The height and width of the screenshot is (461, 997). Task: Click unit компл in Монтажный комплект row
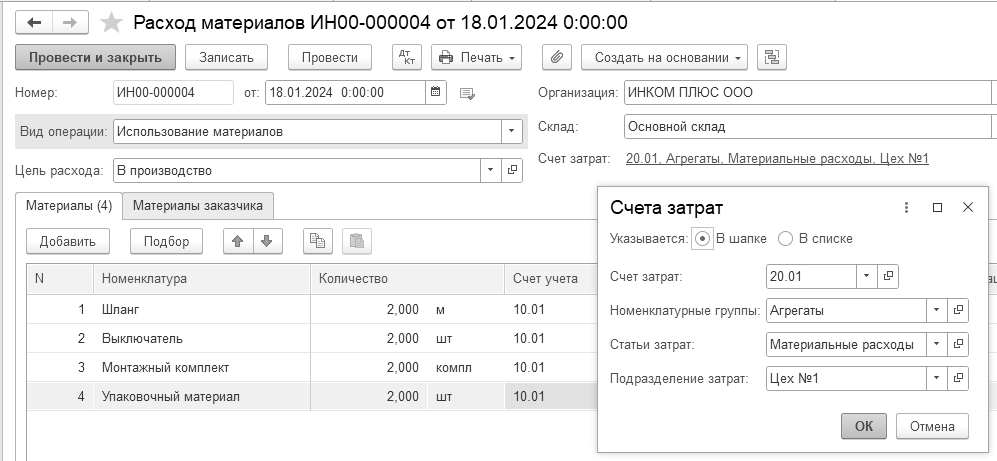(x=454, y=368)
